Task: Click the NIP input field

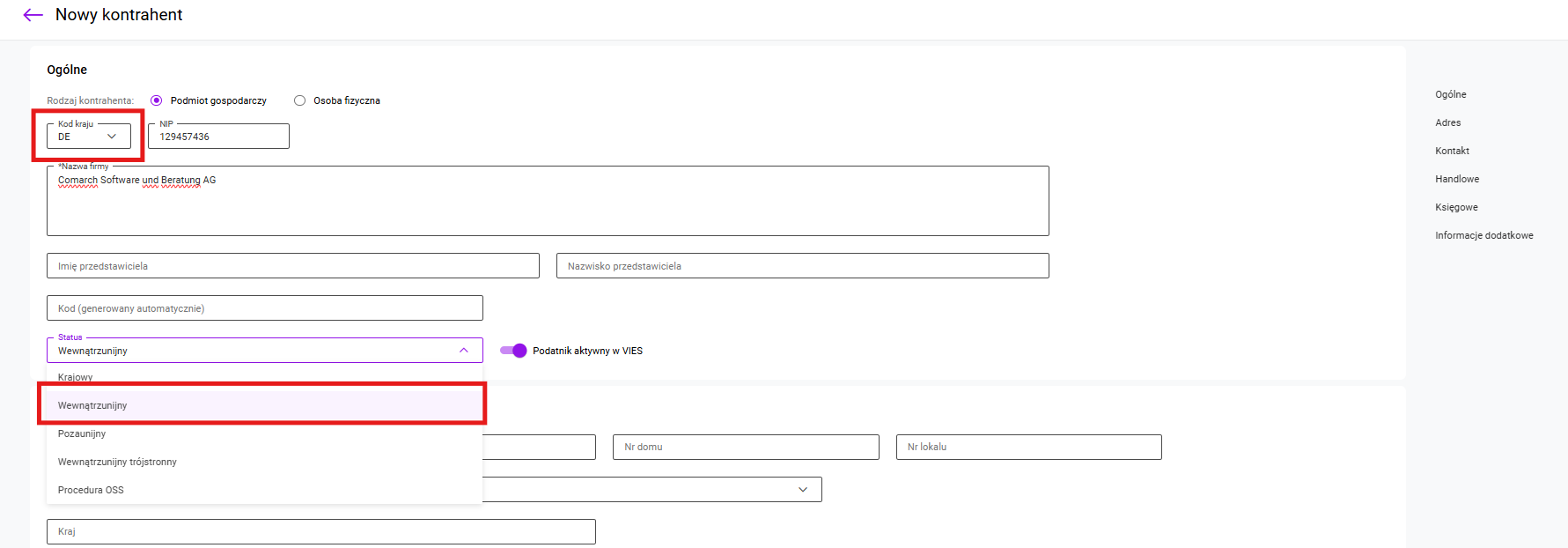Action: point(218,137)
